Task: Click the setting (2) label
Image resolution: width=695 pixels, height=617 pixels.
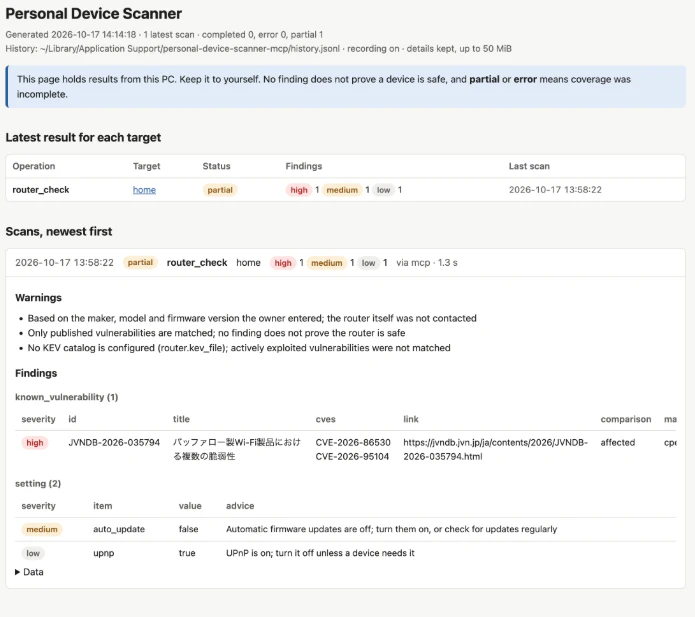Action: (38, 484)
